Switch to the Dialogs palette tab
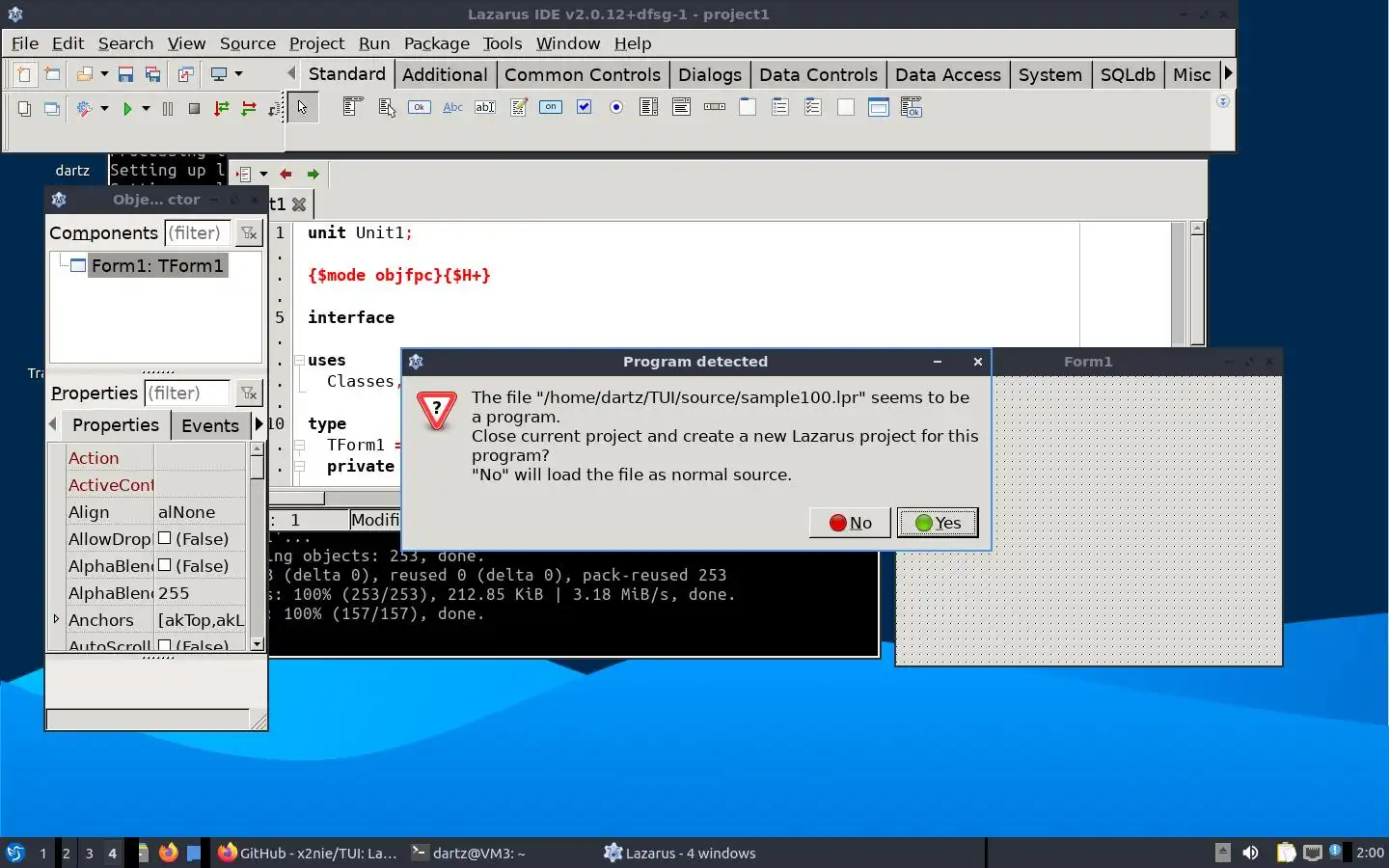The width and height of the screenshot is (1389, 868). pyautogui.click(x=710, y=74)
